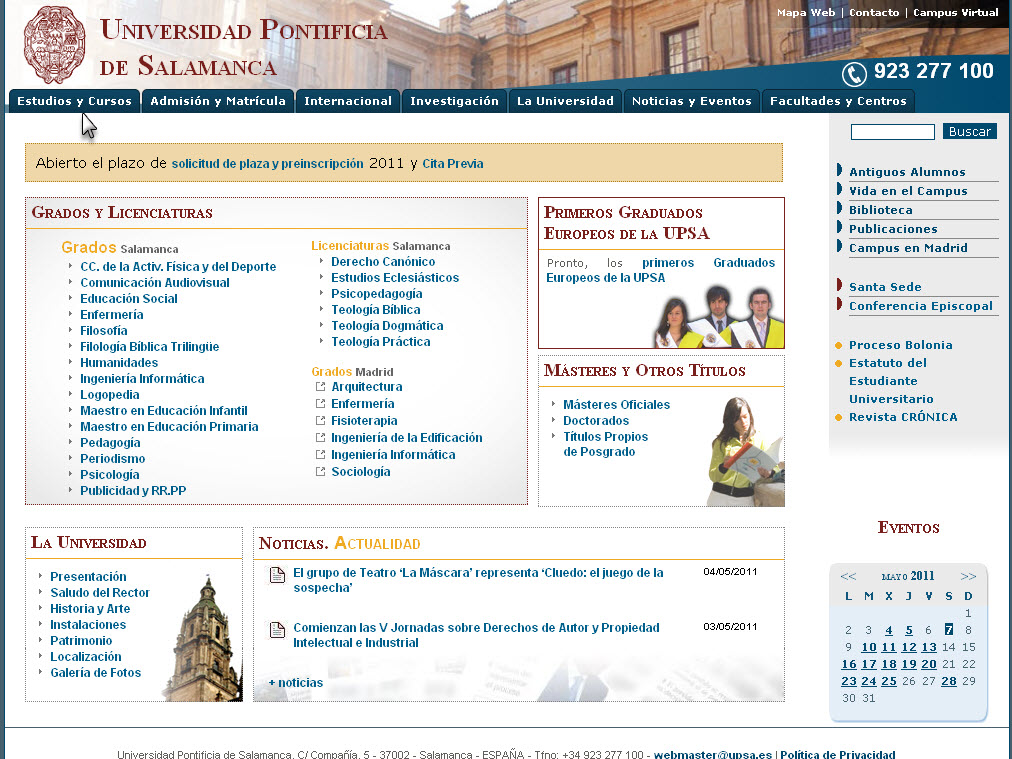Viewport: 1012px width, 759px height.
Task: Open the Másteres Oficiales link
Action: pos(616,405)
